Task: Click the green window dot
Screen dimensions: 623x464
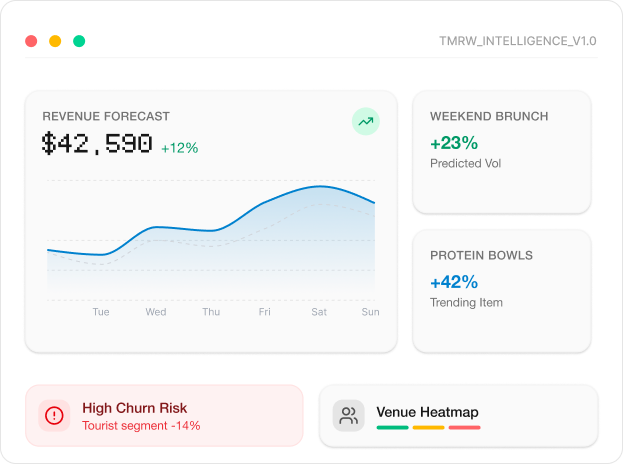Action: pyautogui.click(x=79, y=41)
